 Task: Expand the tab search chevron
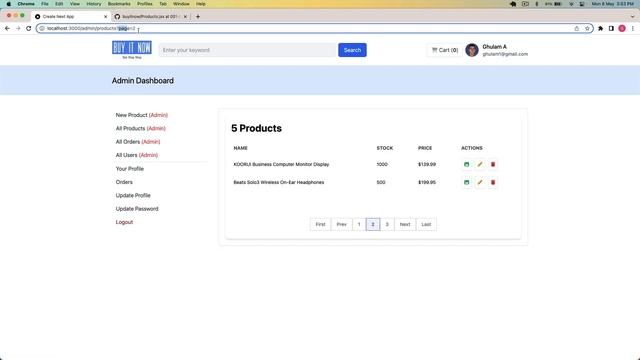point(633,17)
